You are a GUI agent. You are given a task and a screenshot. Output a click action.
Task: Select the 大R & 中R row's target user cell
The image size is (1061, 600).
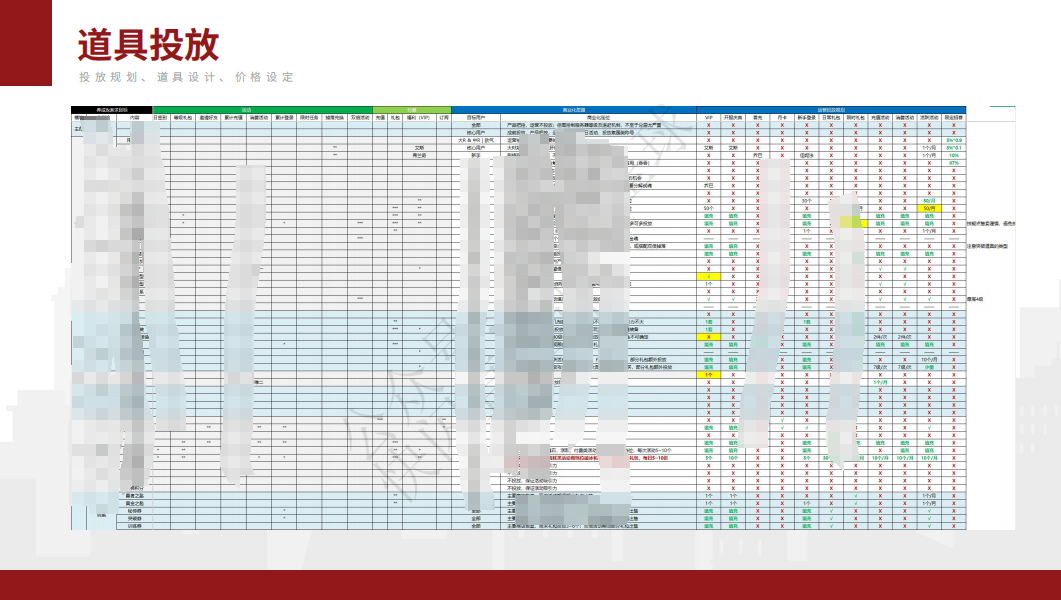(476, 140)
